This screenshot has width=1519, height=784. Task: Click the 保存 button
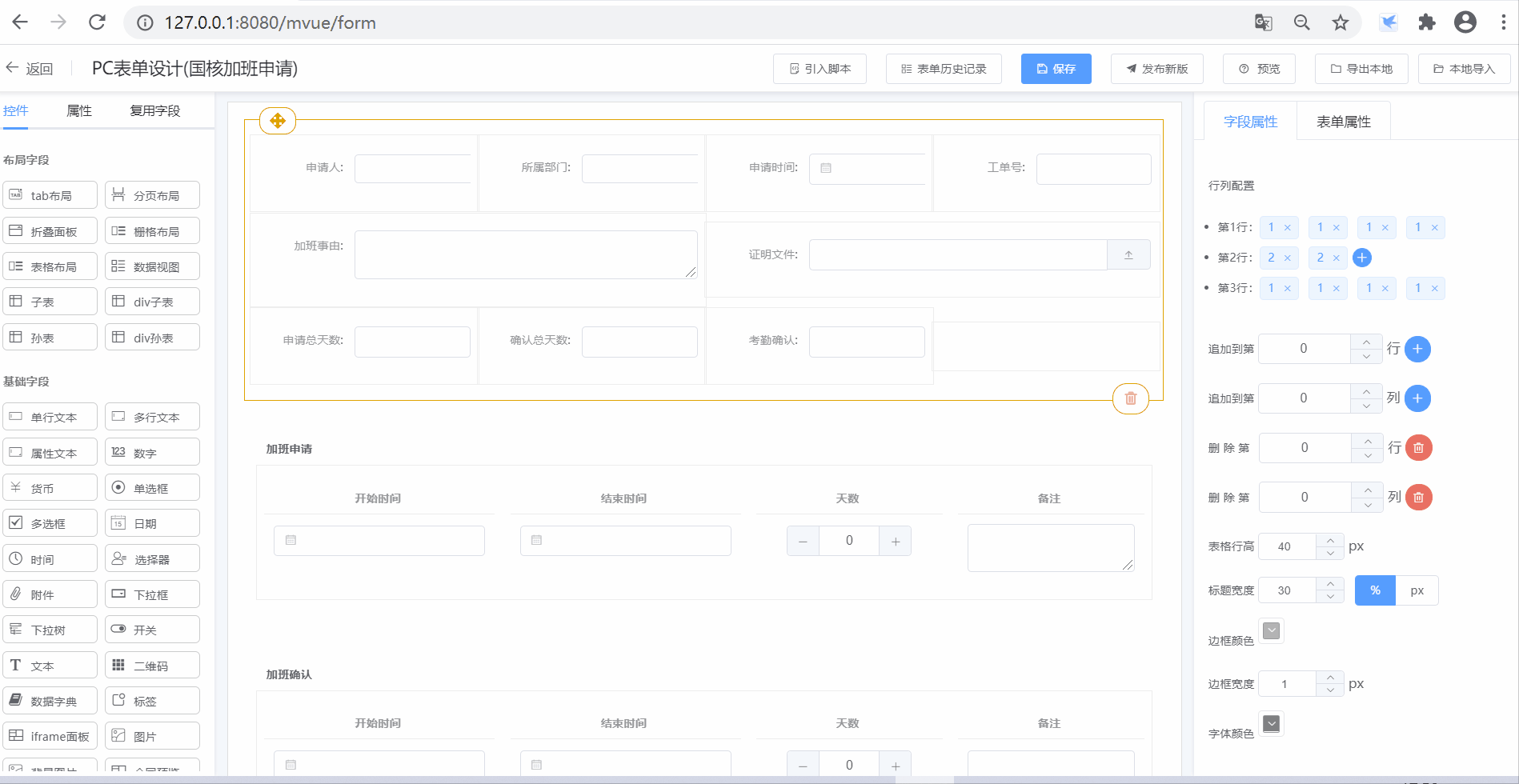pos(1056,69)
